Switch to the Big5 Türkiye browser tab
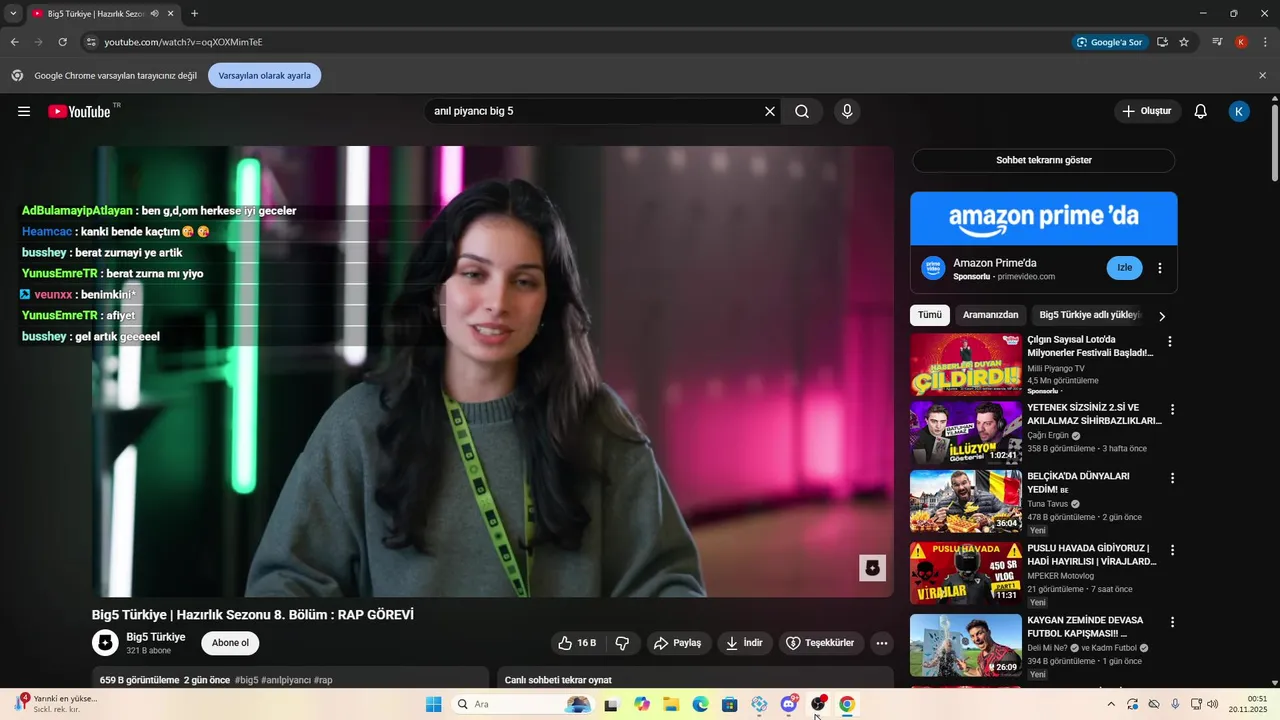The width and height of the screenshot is (1280, 720). 95,14
